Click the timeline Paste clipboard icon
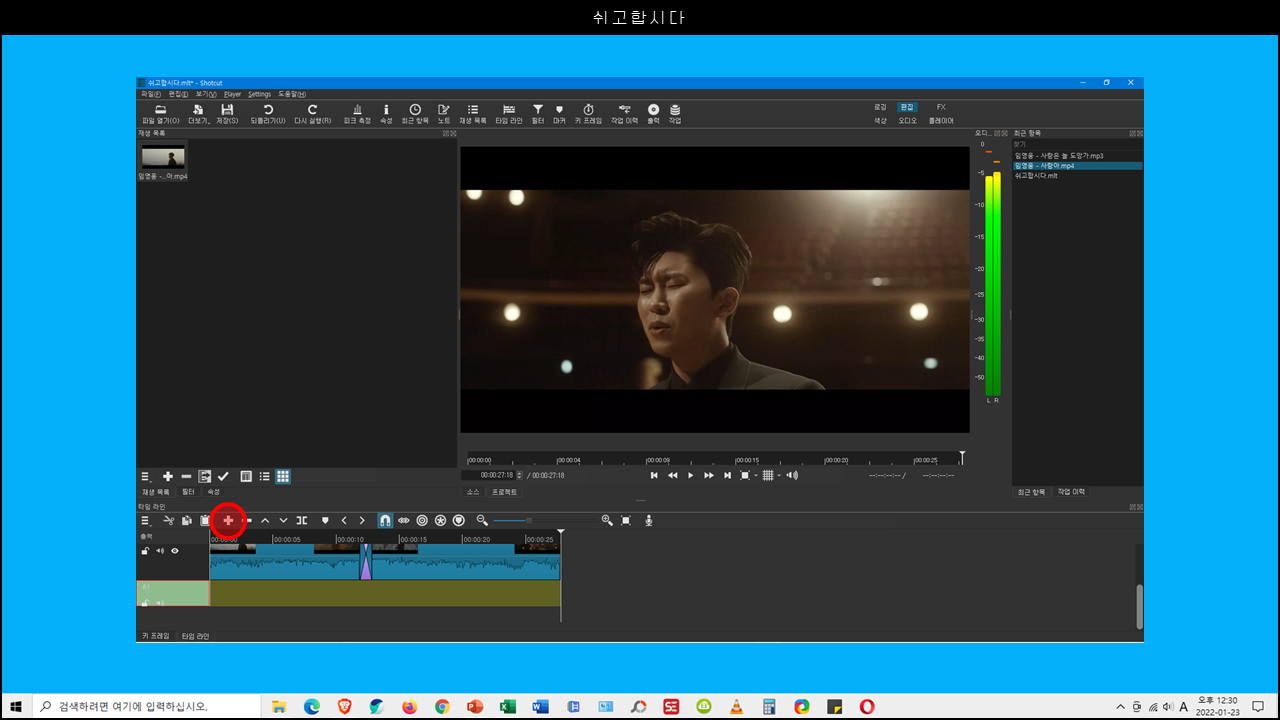The width and height of the screenshot is (1280, 720). click(205, 520)
